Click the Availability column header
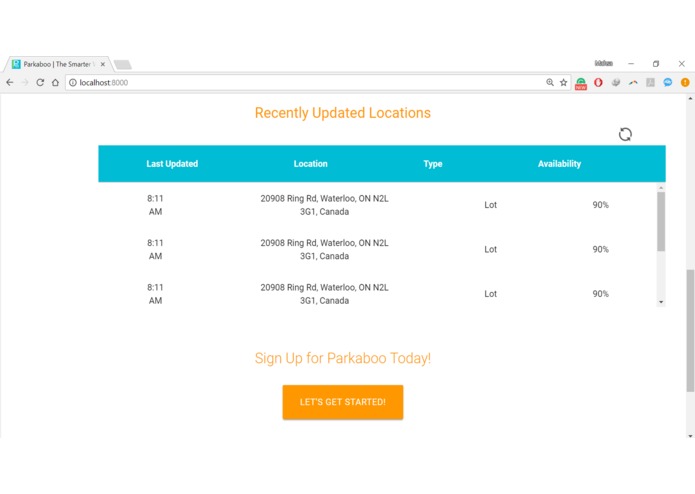The image size is (695, 494). coord(559,164)
